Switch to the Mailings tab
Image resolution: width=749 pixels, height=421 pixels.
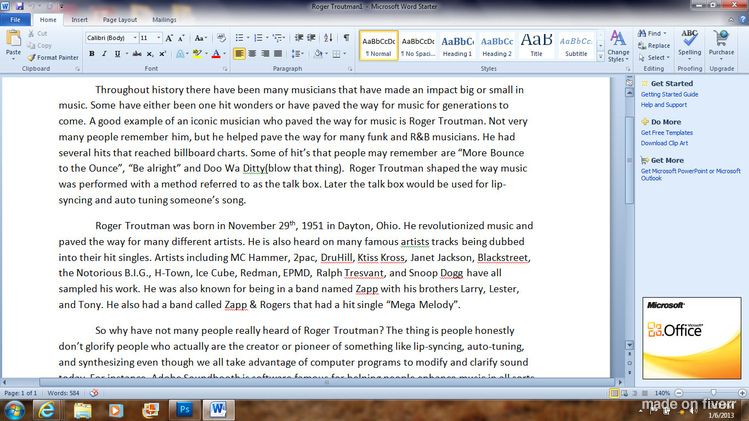pos(164,20)
